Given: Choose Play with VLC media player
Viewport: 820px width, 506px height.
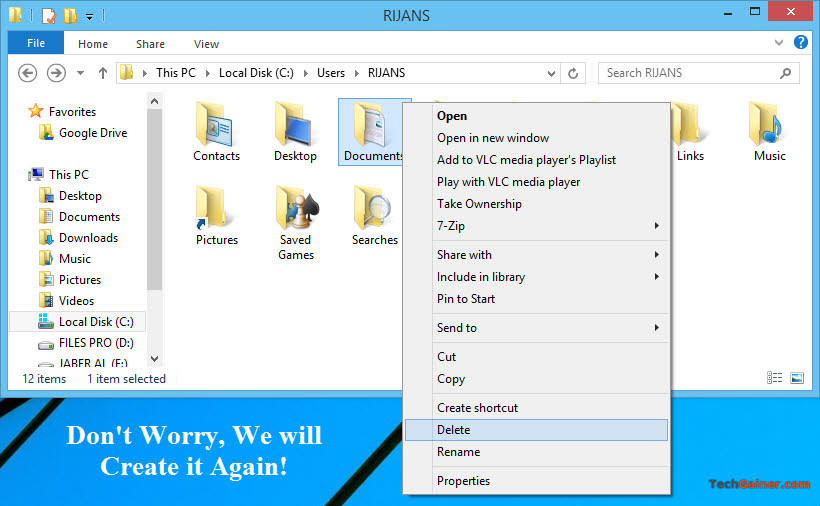Looking at the screenshot, I should 537,182.
